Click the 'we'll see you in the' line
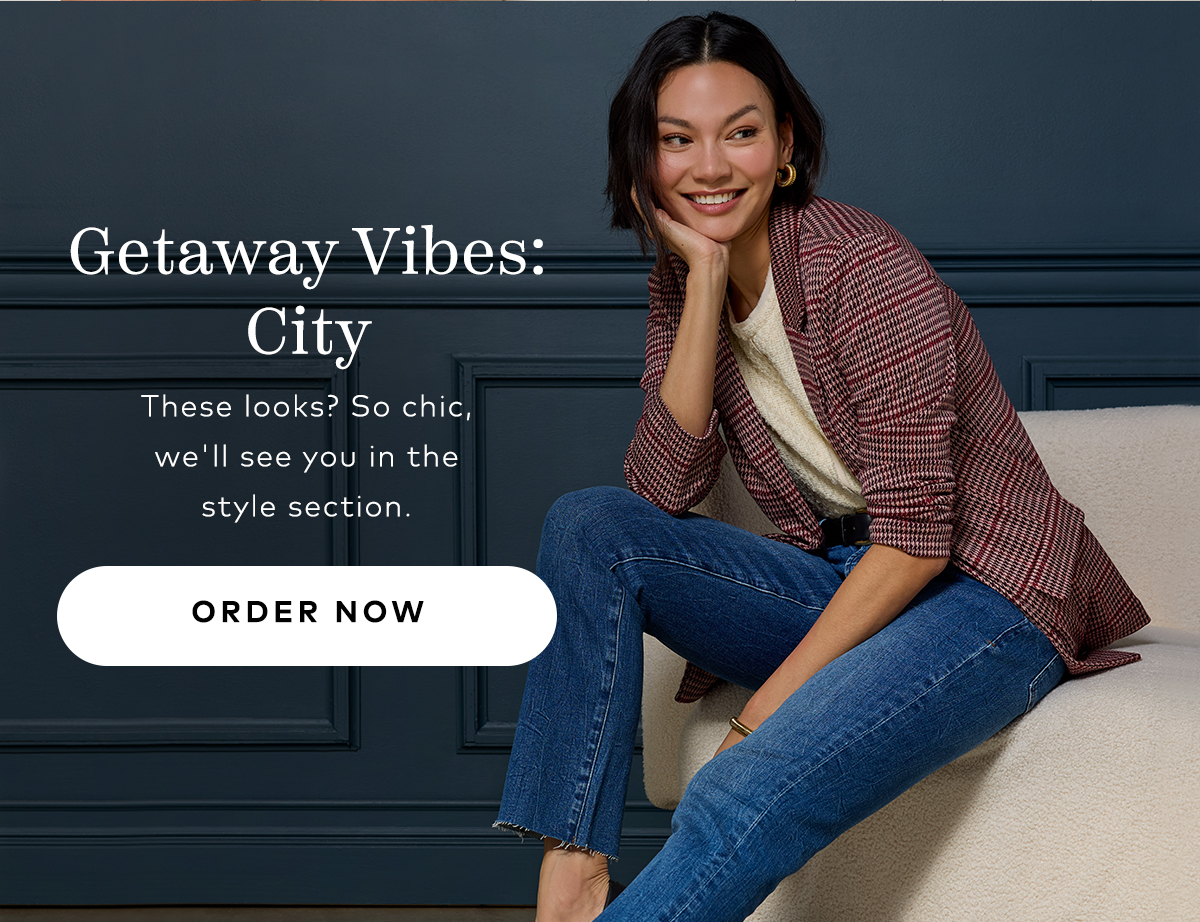This screenshot has height=922, width=1200. 306,458
